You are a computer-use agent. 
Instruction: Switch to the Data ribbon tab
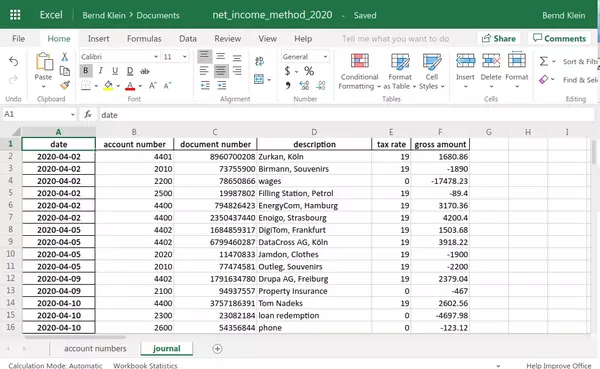coord(188,39)
